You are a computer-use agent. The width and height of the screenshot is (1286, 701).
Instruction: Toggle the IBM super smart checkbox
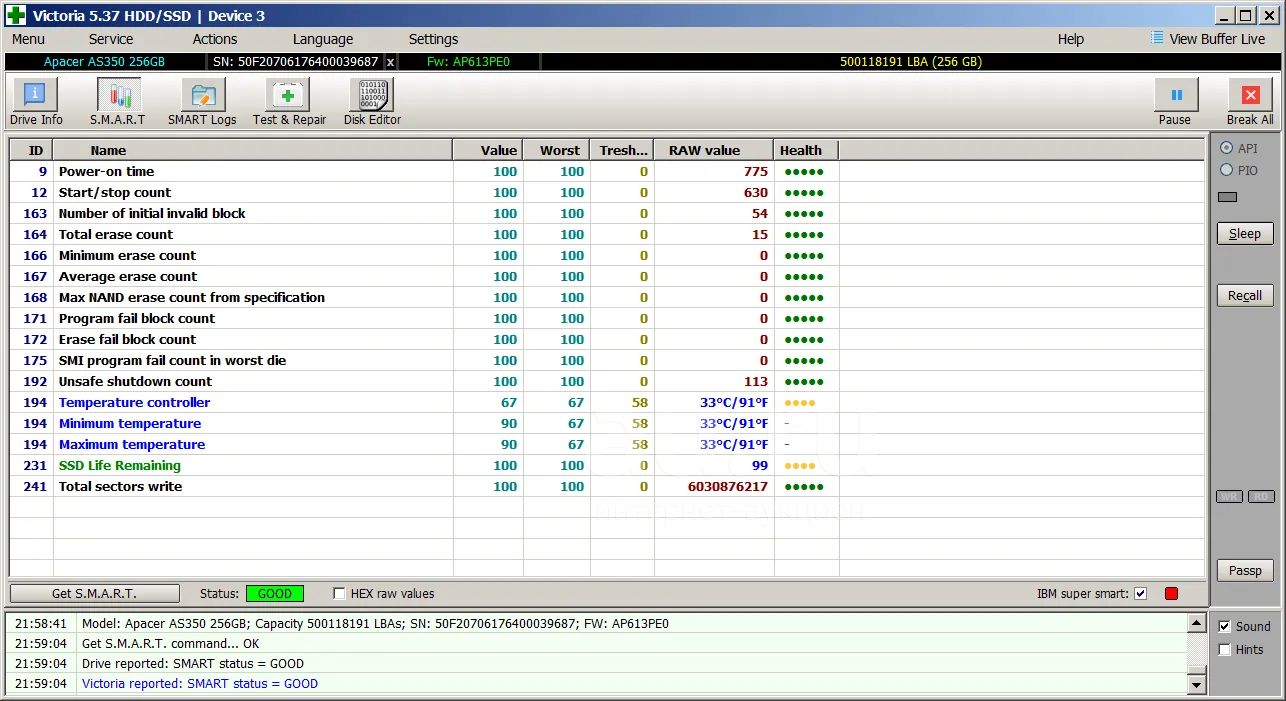click(x=1141, y=594)
